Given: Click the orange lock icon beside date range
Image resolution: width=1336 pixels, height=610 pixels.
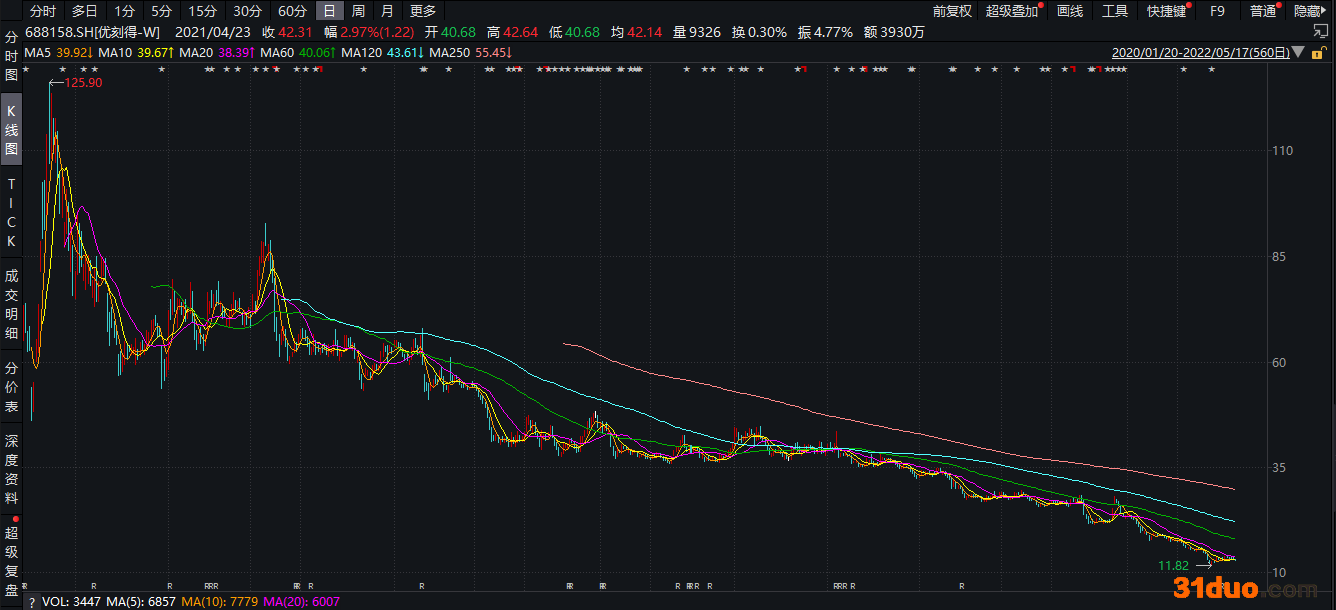Looking at the screenshot, I should 1317,52.
